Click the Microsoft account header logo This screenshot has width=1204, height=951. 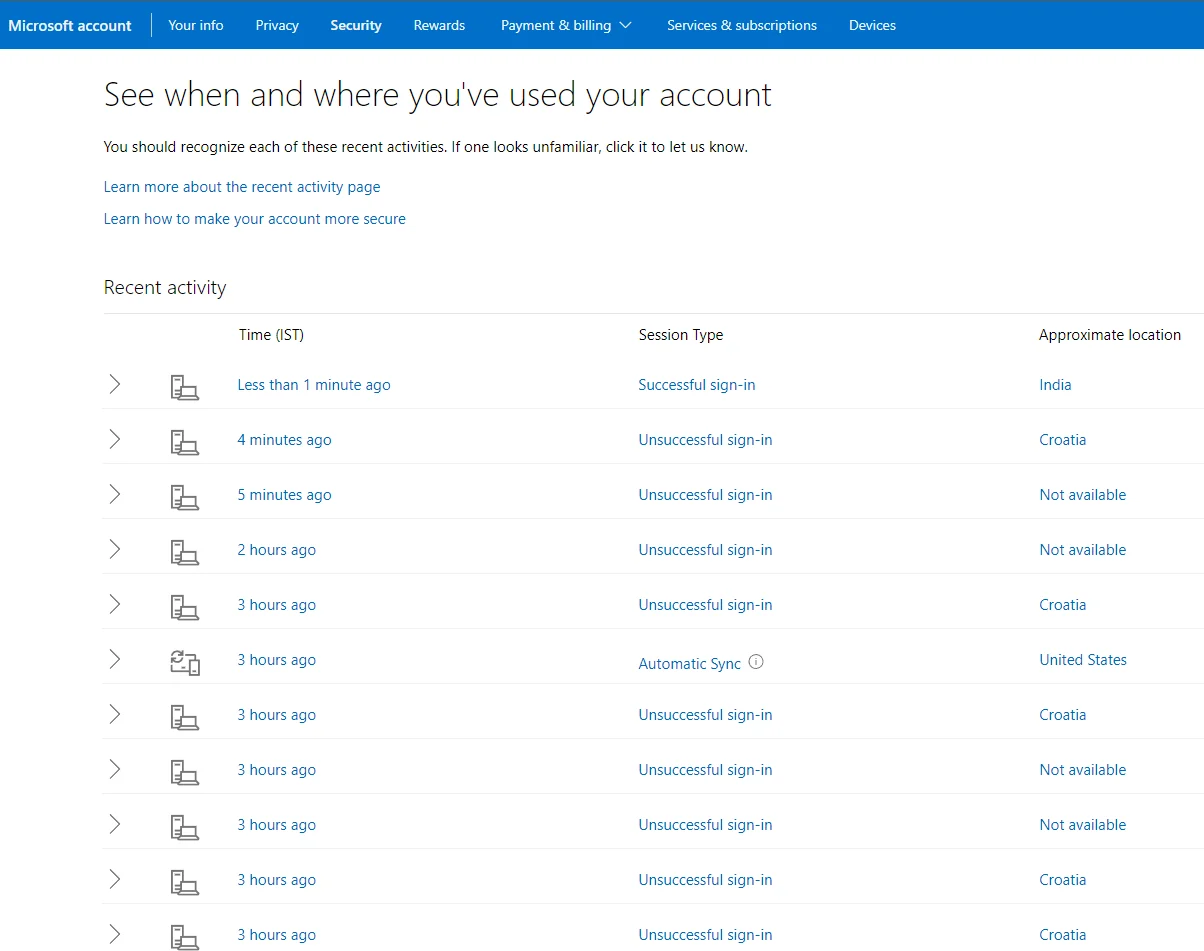(70, 25)
